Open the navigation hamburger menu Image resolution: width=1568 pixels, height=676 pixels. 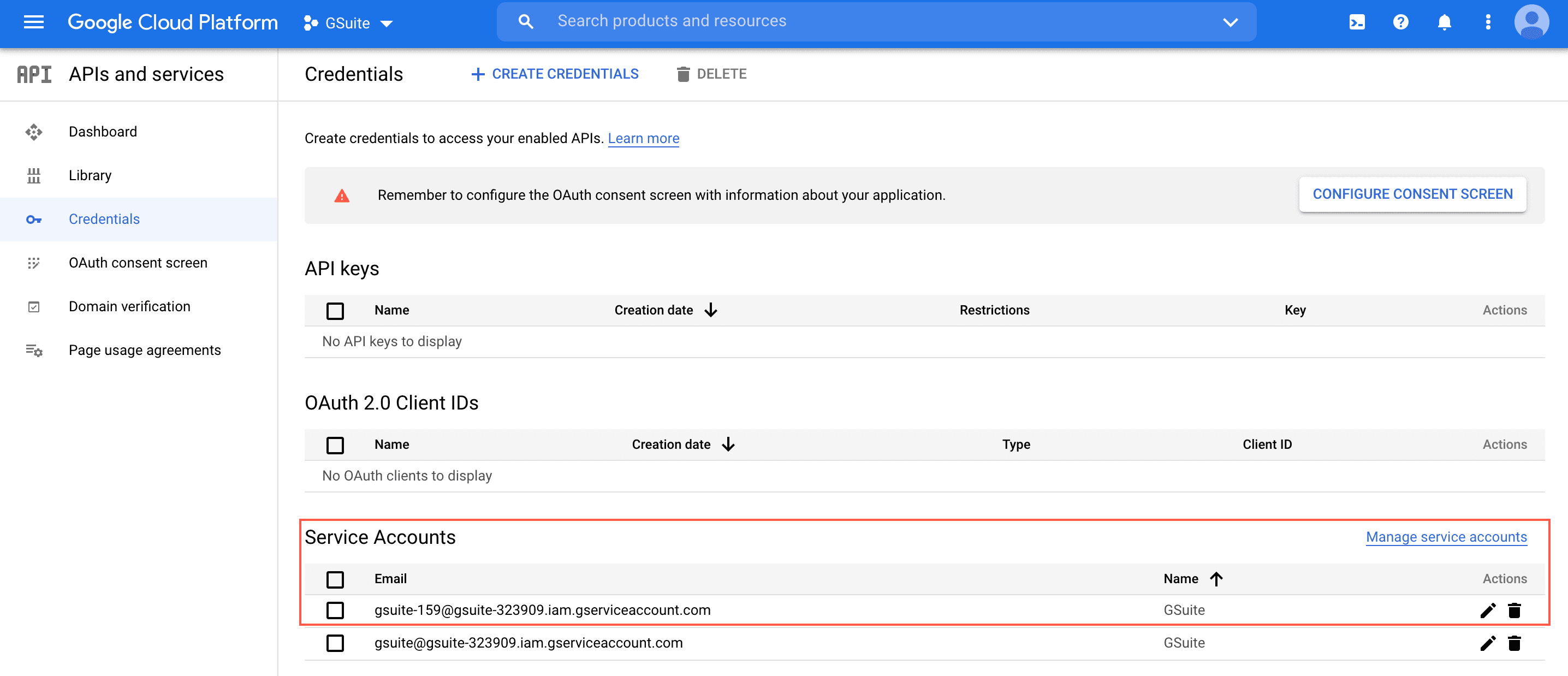(33, 22)
